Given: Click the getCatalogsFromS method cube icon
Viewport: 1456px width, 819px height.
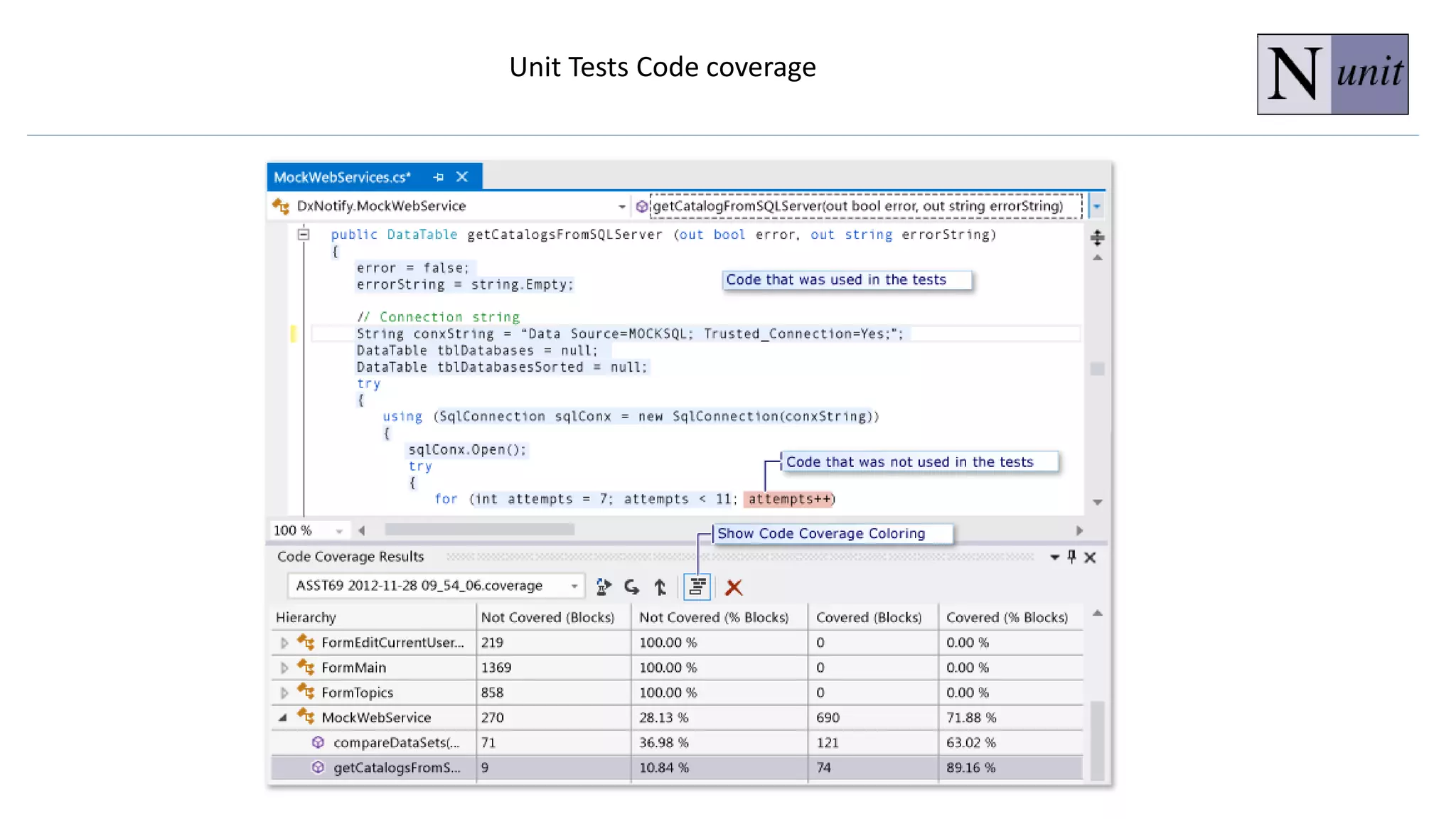Looking at the screenshot, I should [318, 767].
